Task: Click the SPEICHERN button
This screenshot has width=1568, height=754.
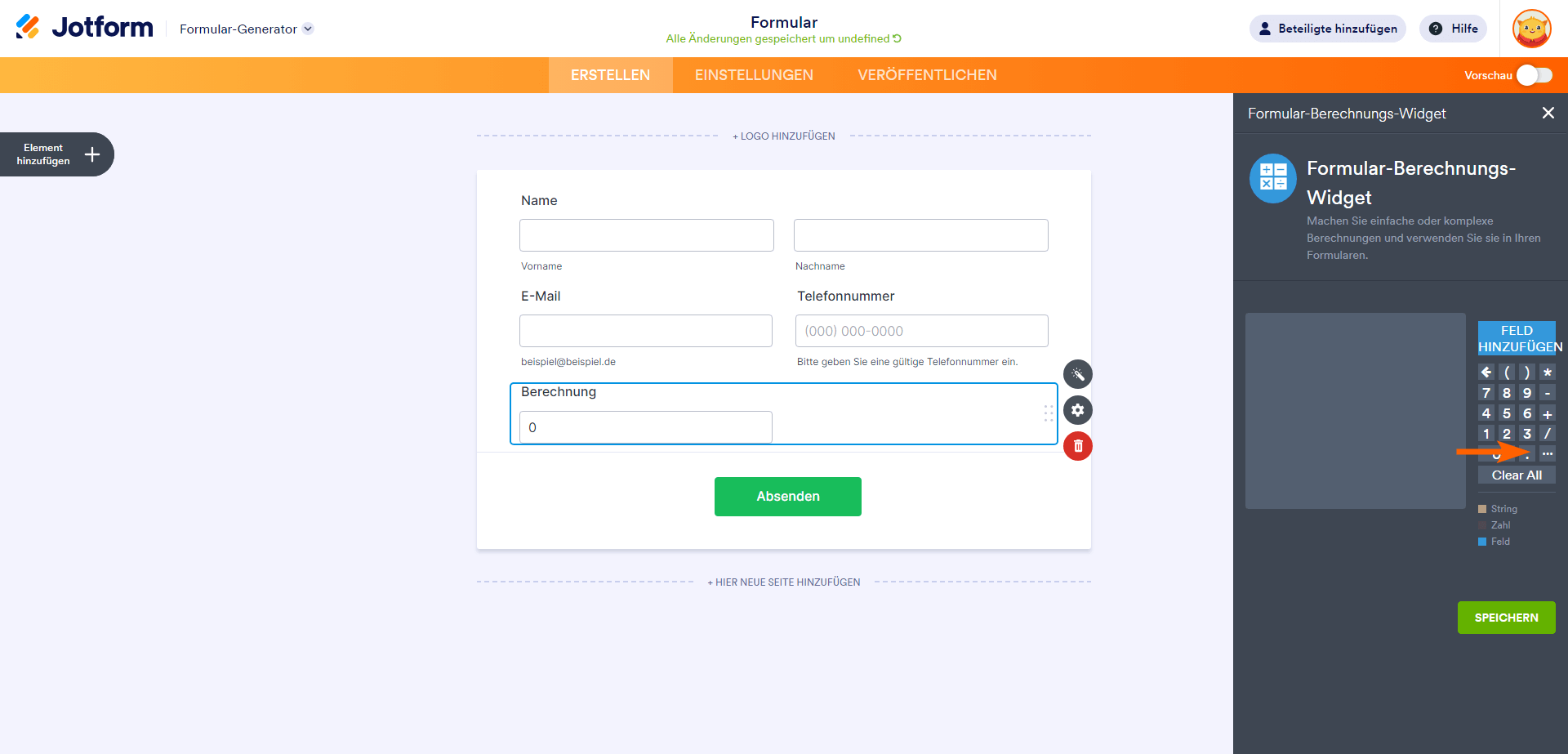Action: (1506, 618)
